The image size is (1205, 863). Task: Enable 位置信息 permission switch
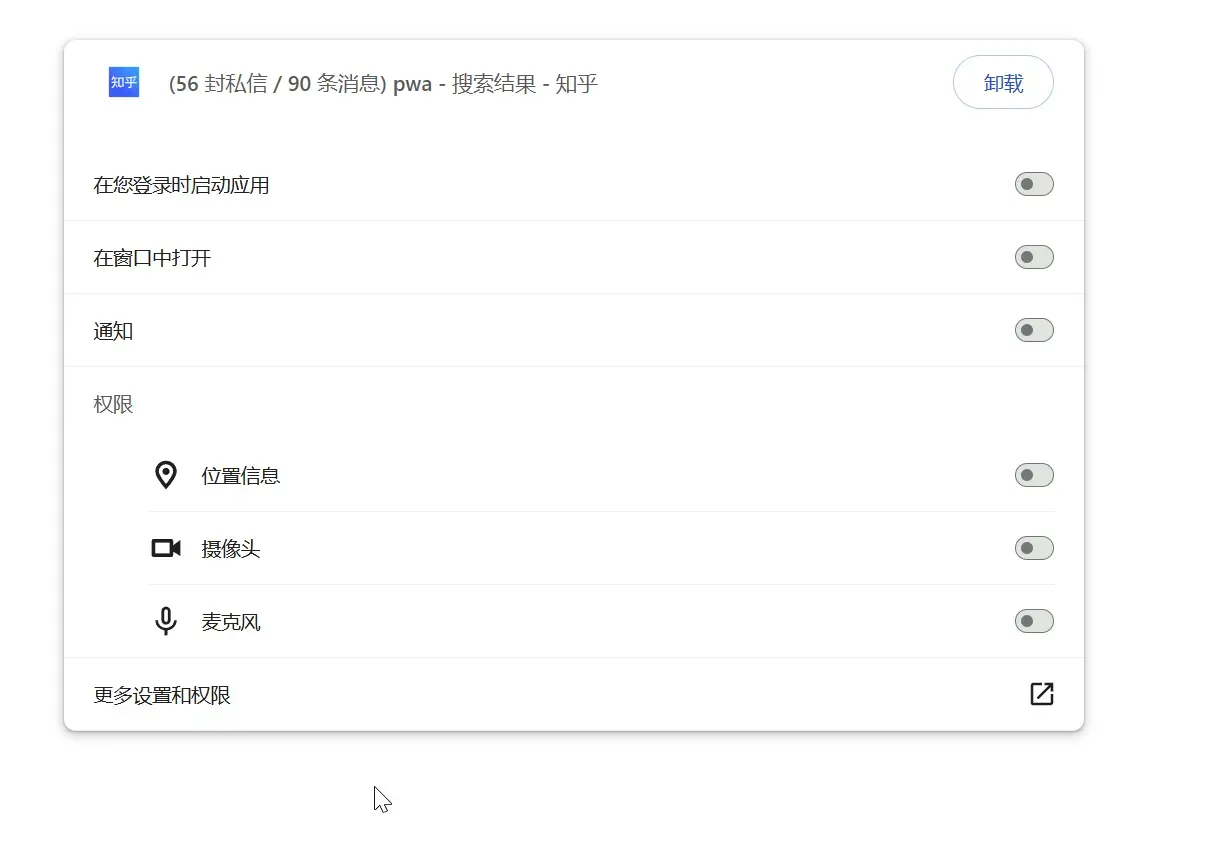coord(1034,475)
